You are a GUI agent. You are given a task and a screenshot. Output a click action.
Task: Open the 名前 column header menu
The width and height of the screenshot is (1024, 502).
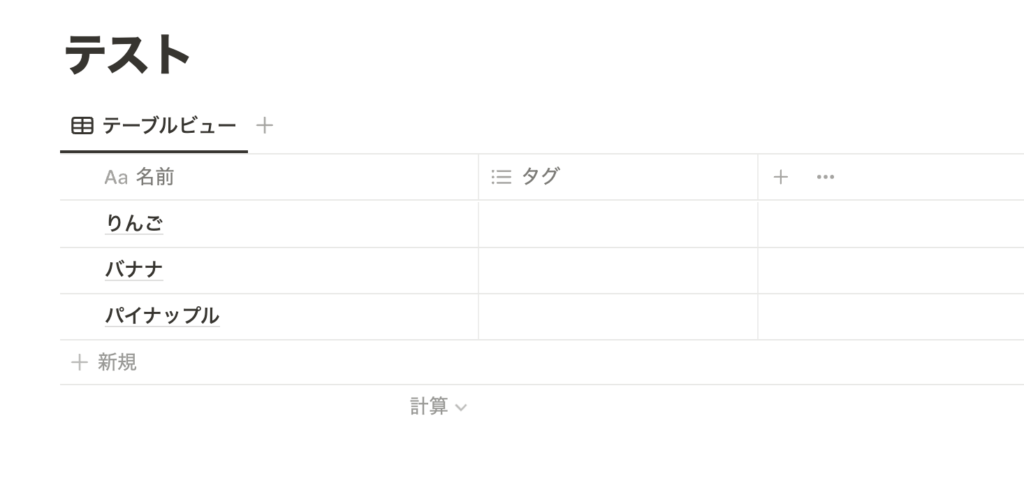click(x=269, y=177)
